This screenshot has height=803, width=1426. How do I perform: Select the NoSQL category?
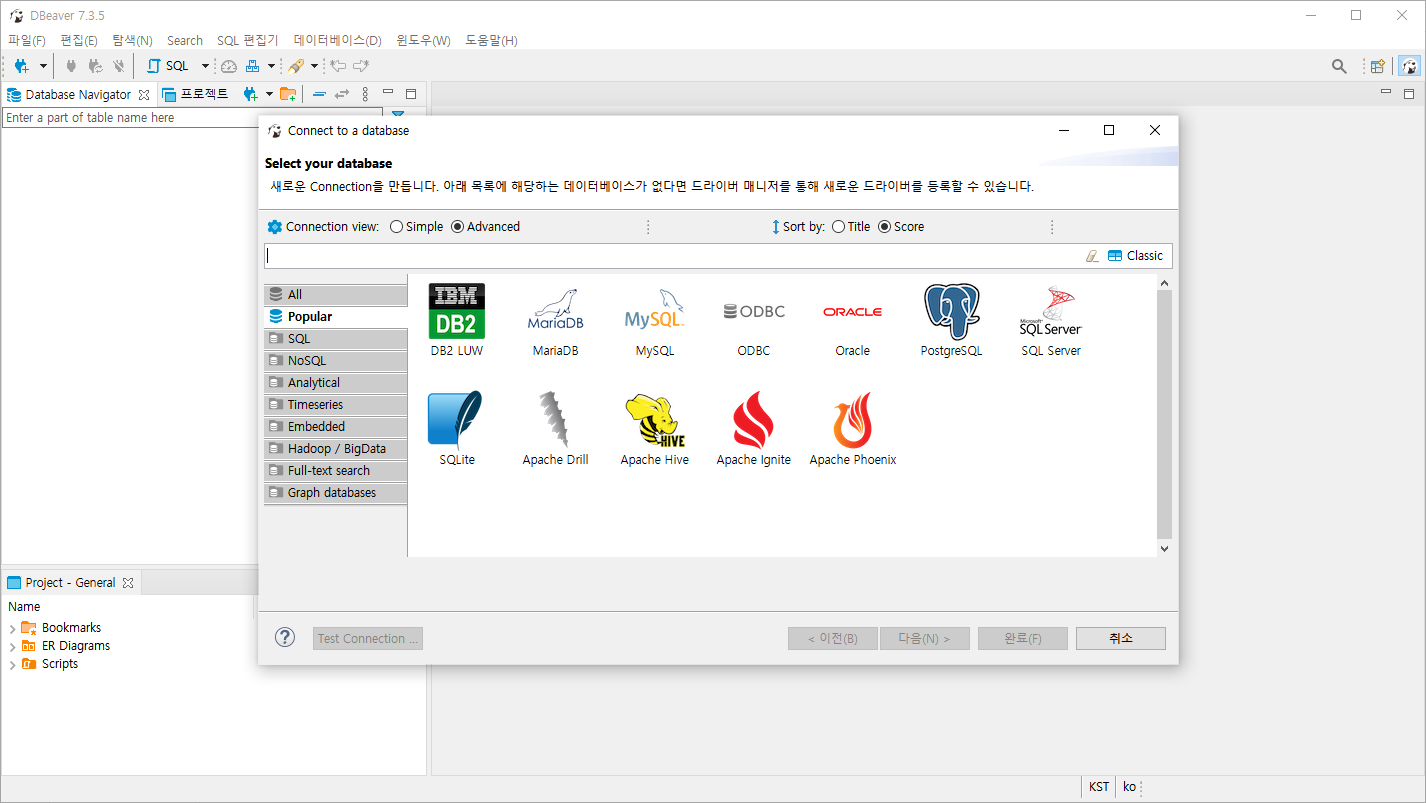click(336, 361)
